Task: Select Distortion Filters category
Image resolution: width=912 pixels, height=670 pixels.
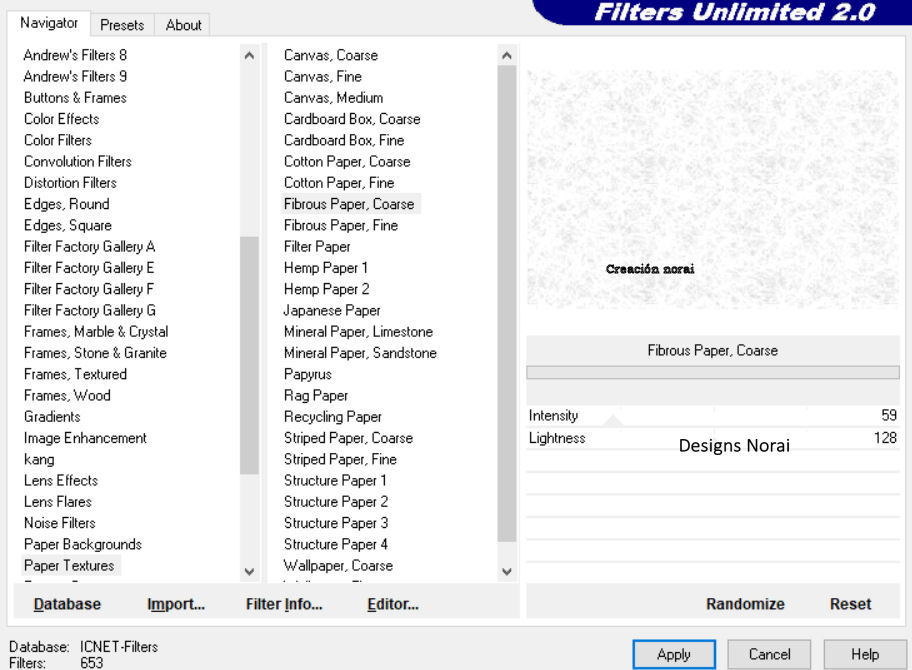Action: pyautogui.click(x=70, y=183)
